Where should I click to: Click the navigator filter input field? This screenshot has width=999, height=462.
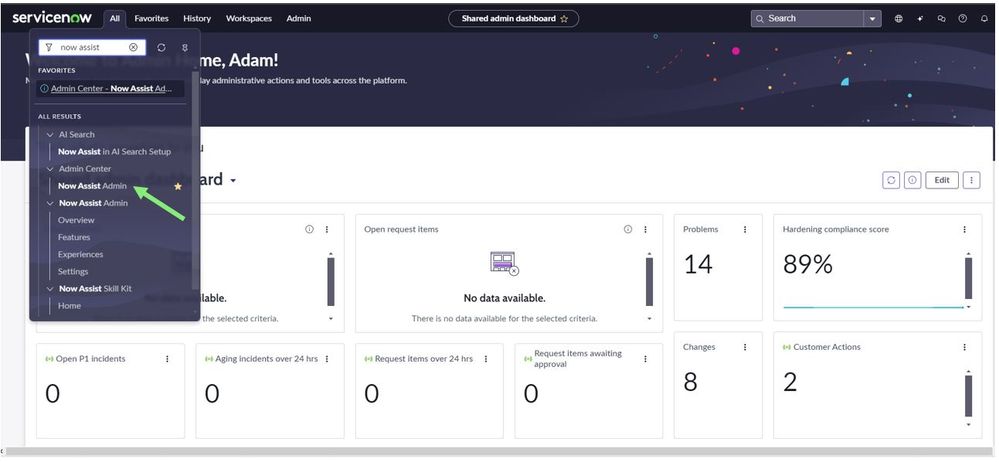click(92, 47)
